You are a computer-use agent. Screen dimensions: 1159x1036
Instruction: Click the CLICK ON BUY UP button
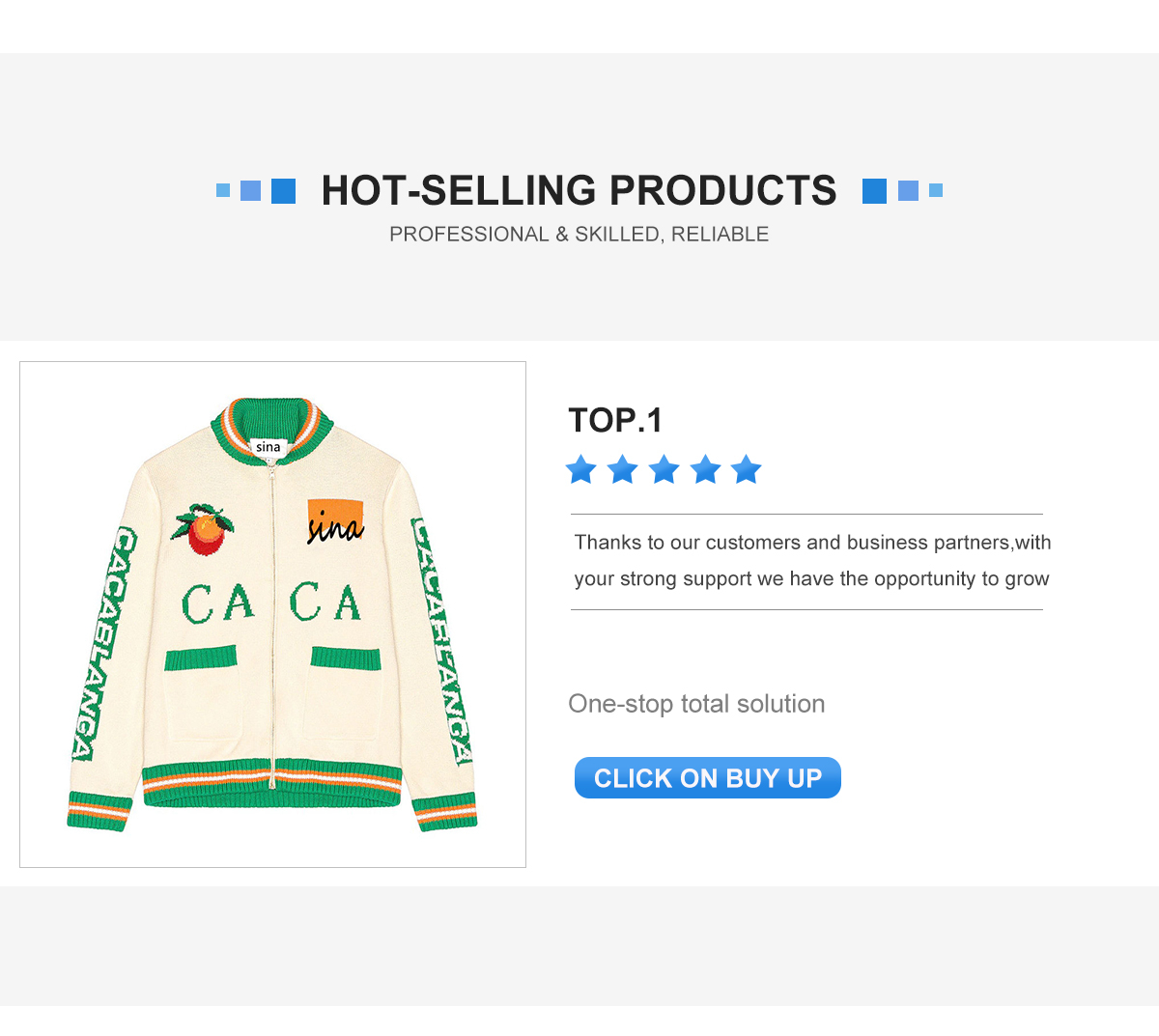(x=707, y=777)
